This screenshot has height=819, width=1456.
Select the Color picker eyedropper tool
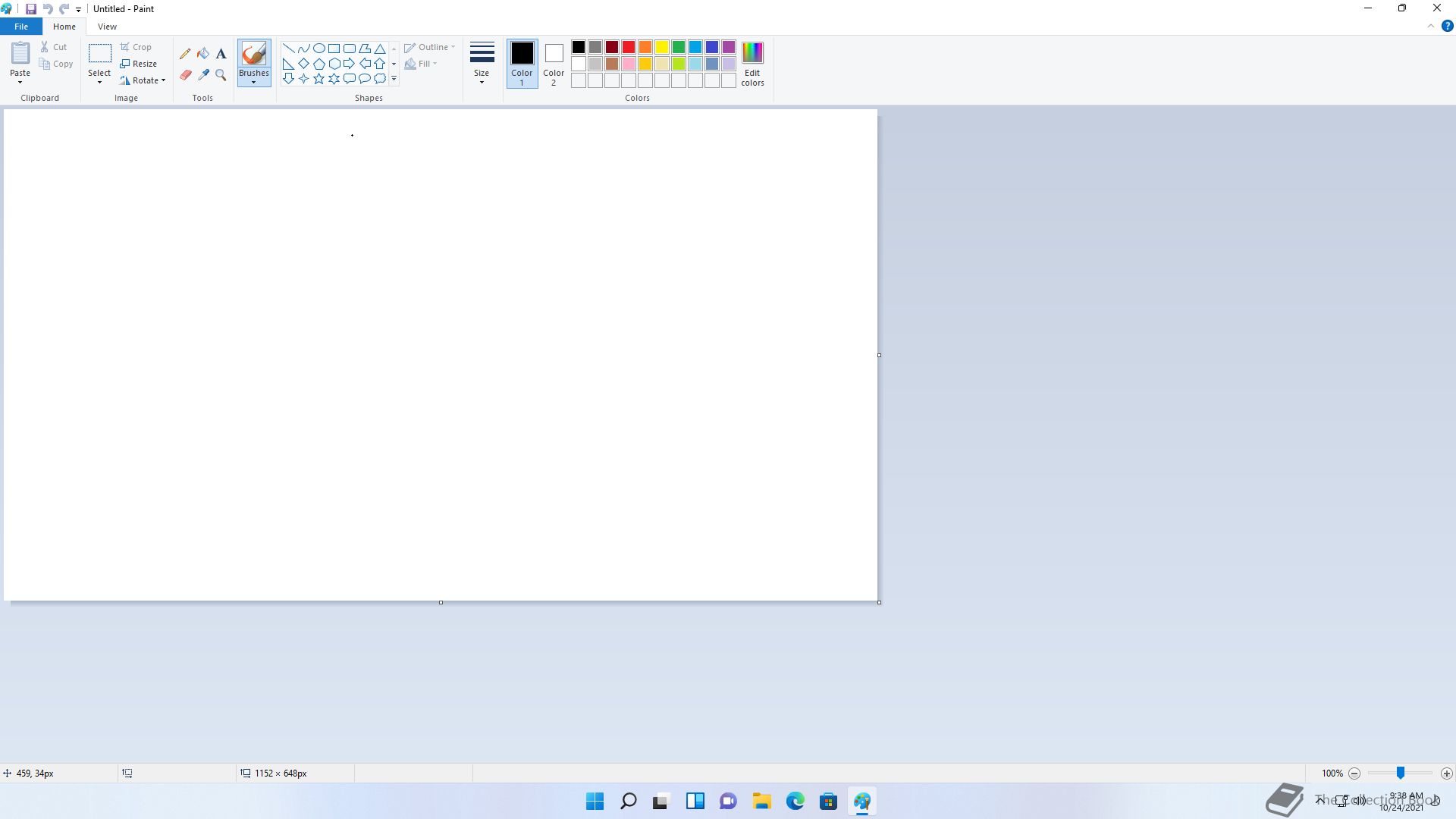pos(203,75)
